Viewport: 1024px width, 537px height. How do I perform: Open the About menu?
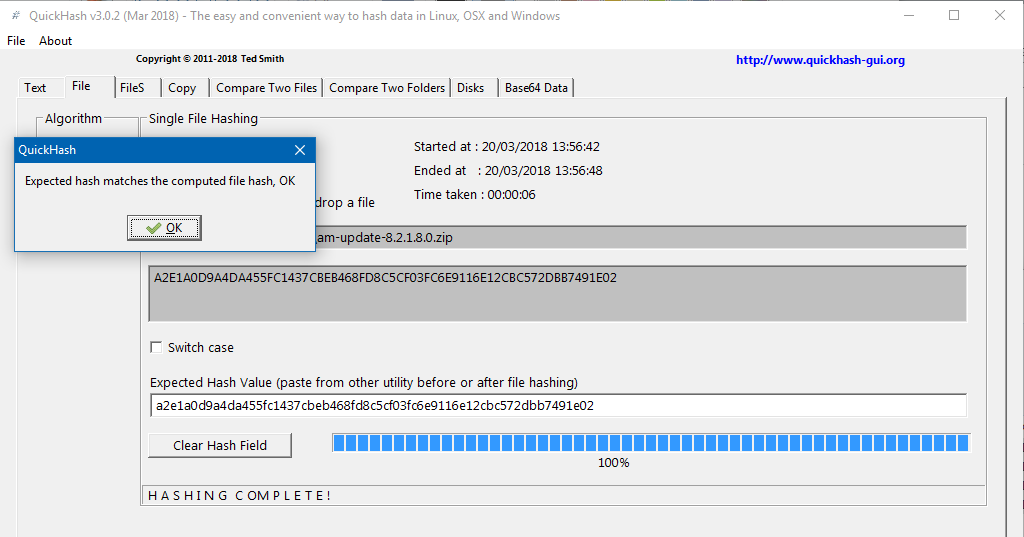pos(56,41)
